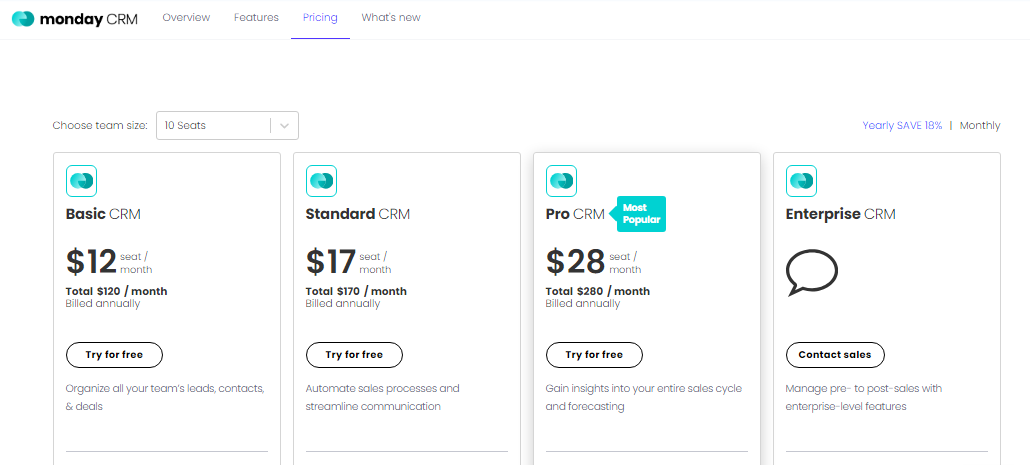Open the team size dropdown showing 10 Seats

point(227,125)
